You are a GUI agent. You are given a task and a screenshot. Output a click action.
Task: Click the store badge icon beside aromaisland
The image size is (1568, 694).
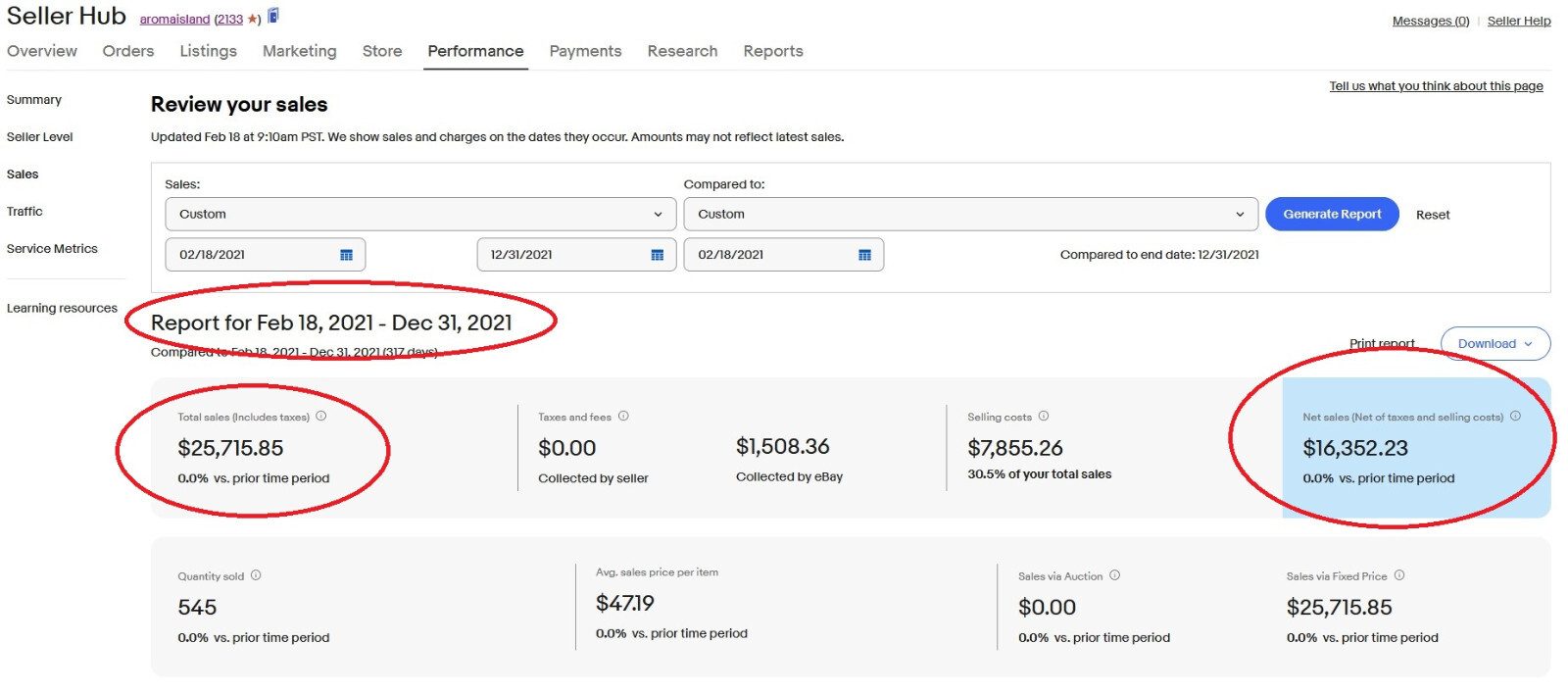(273, 16)
